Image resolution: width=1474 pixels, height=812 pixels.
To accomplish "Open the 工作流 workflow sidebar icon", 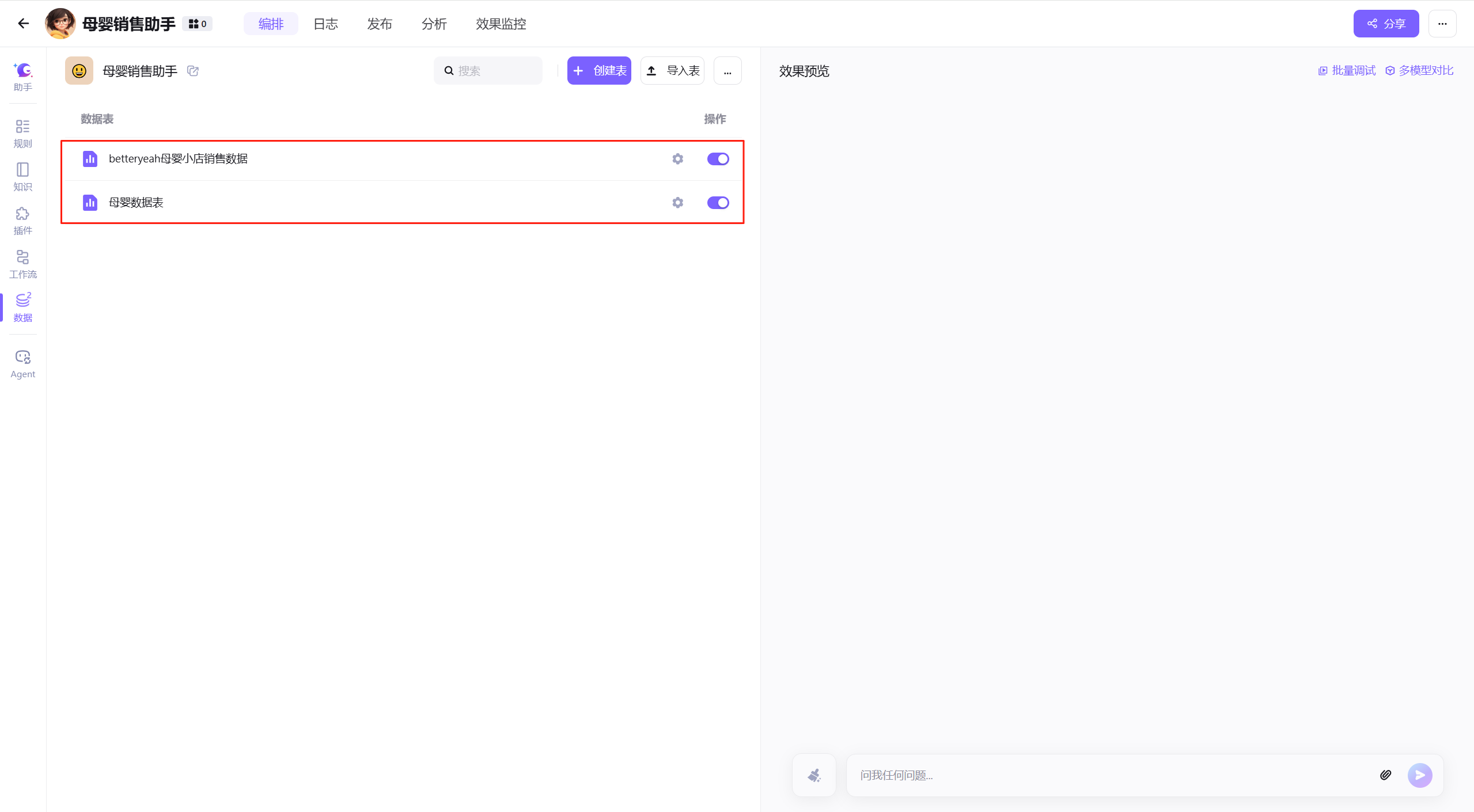I will coord(22,264).
